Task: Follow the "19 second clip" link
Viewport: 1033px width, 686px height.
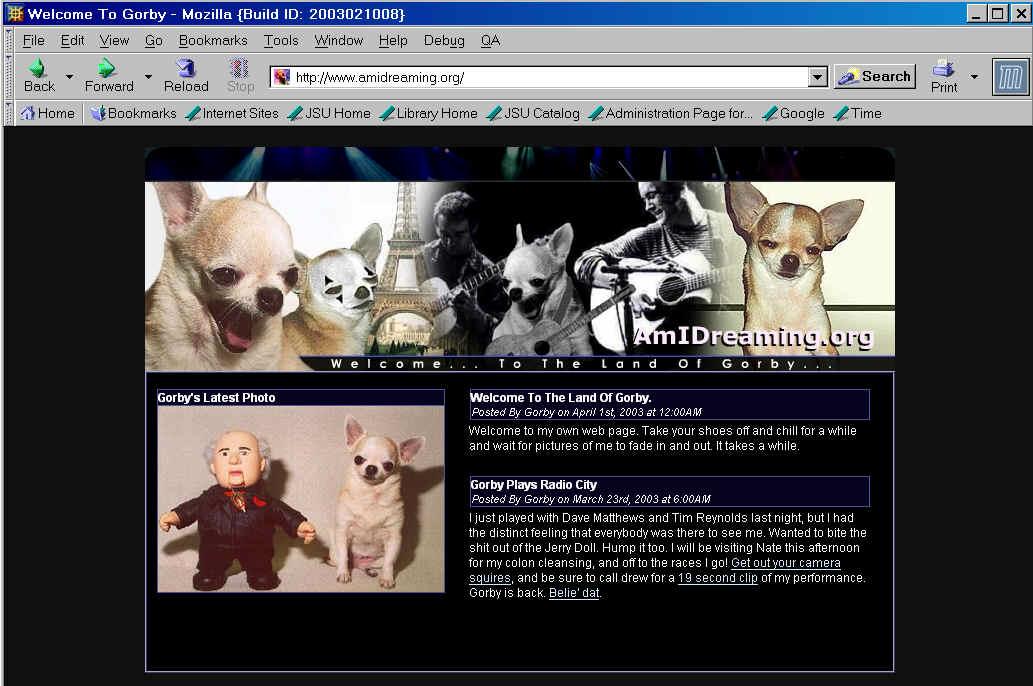Action: 717,578
